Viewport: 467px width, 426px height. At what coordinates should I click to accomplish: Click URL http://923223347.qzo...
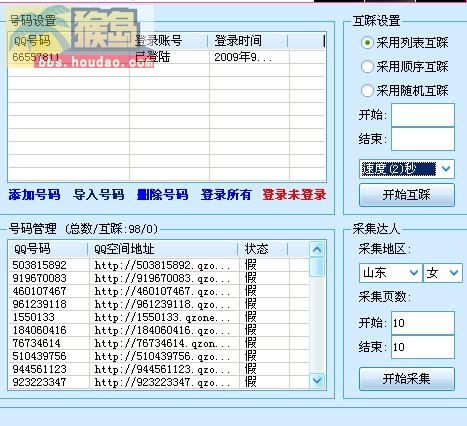coord(162,383)
